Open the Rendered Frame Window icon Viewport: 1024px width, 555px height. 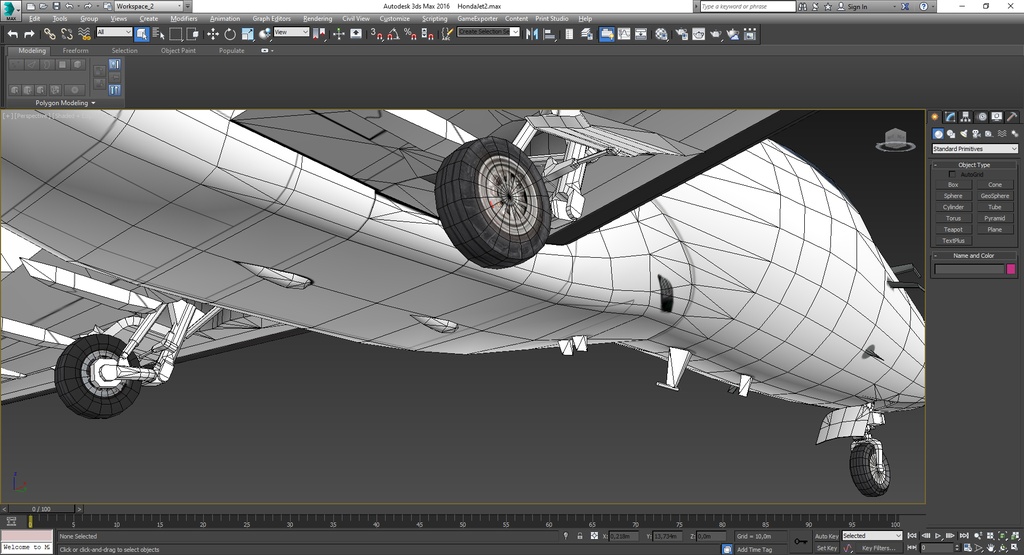(699, 34)
